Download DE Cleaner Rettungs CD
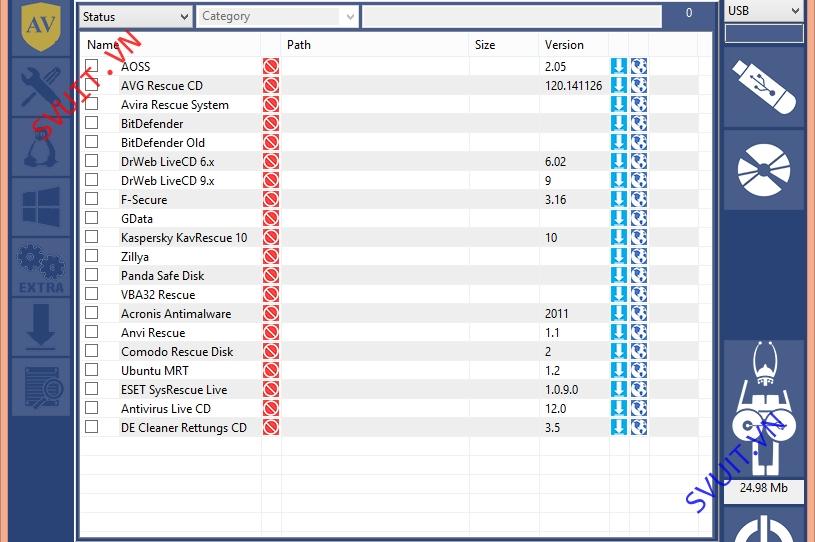 tap(619, 427)
